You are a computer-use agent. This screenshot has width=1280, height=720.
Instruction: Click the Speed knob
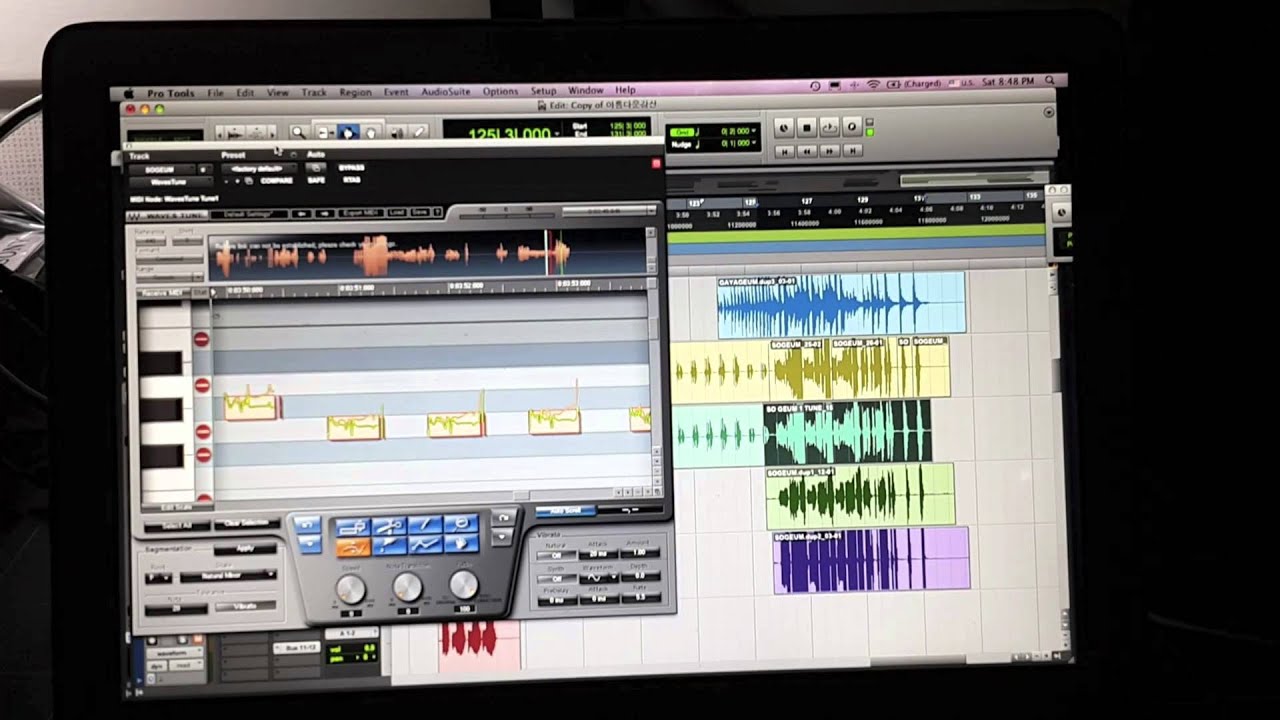tap(350, 588)
